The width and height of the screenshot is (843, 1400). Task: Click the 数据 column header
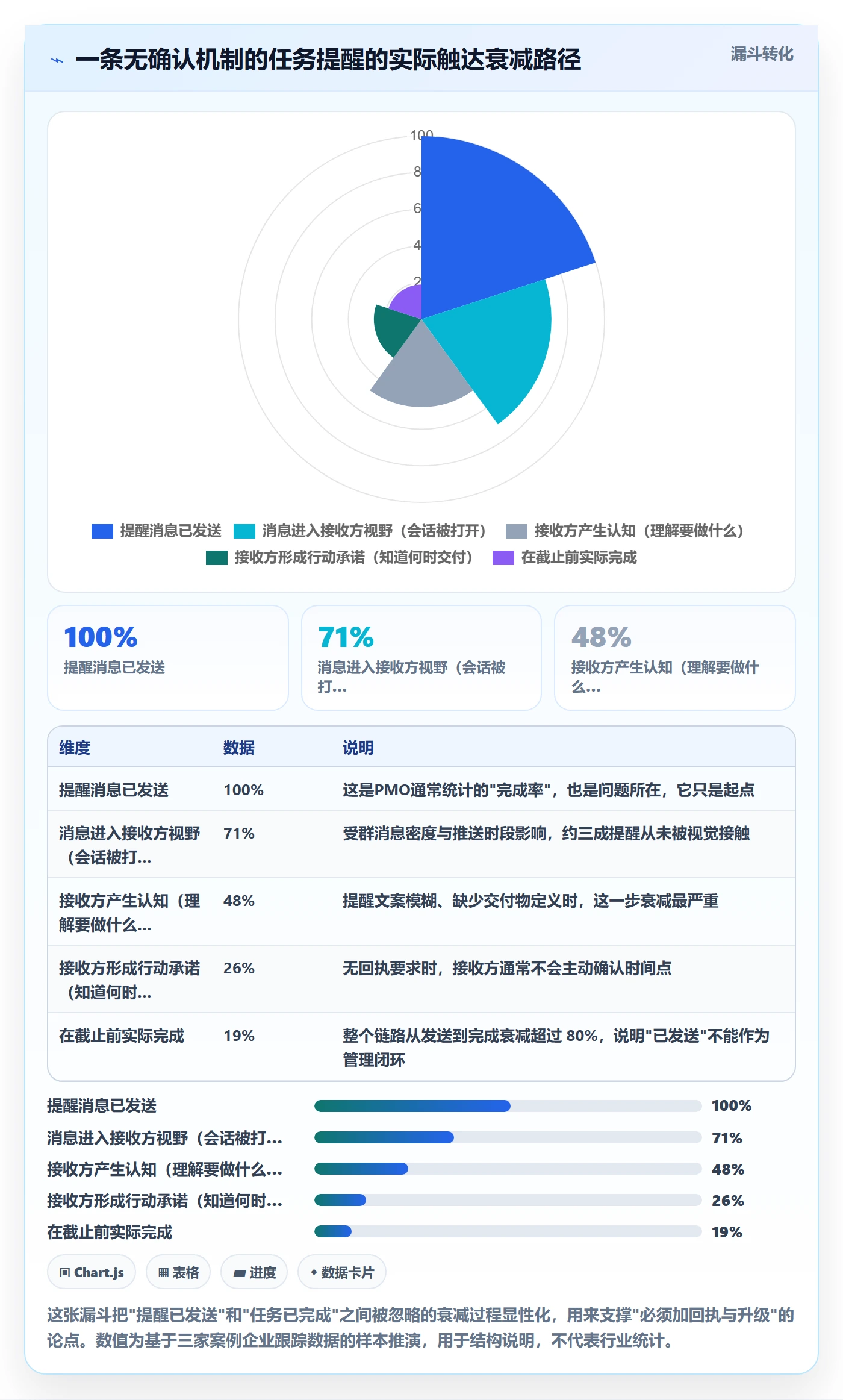click(238, 748)
